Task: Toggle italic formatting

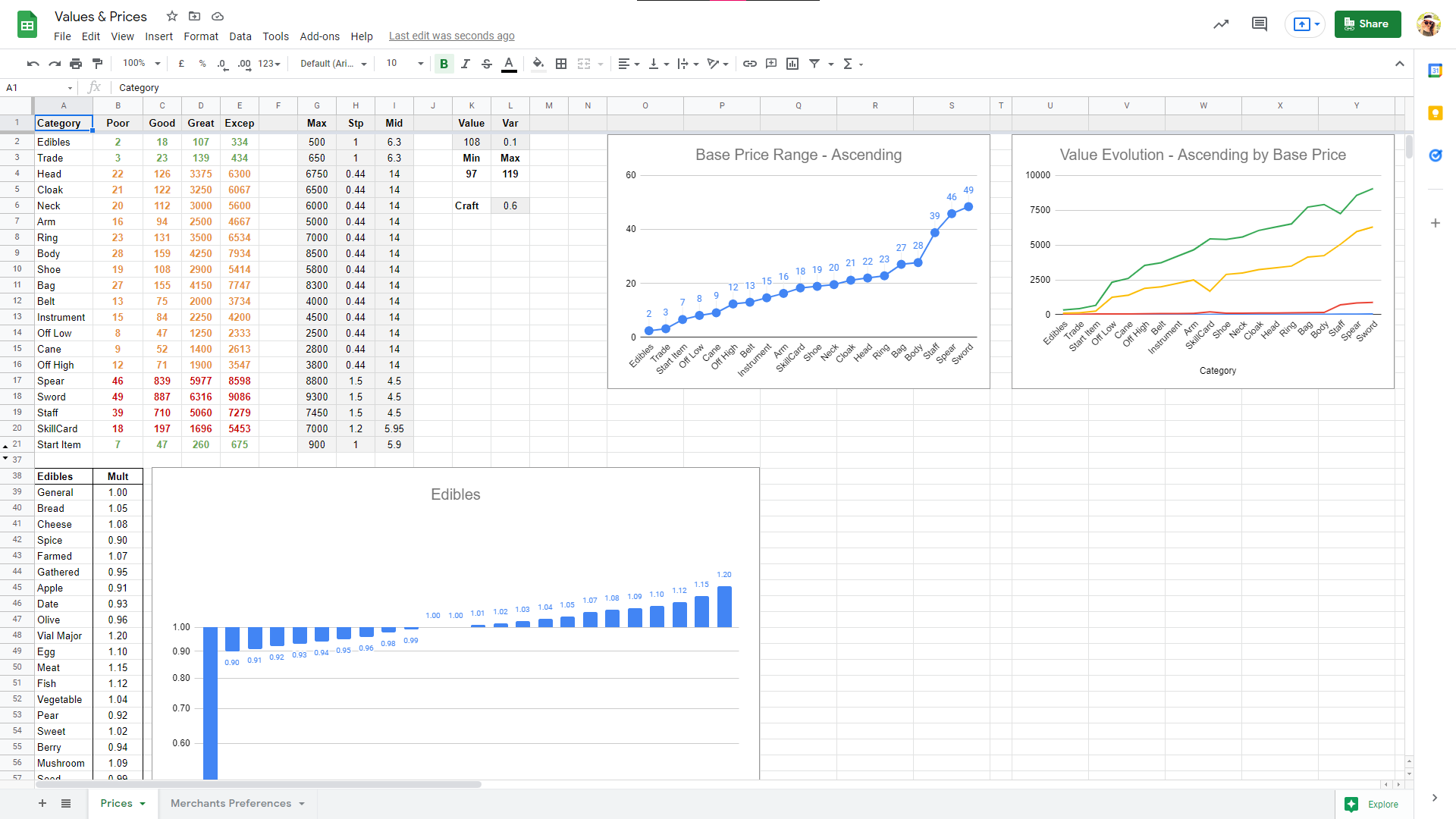Action: 465,64
